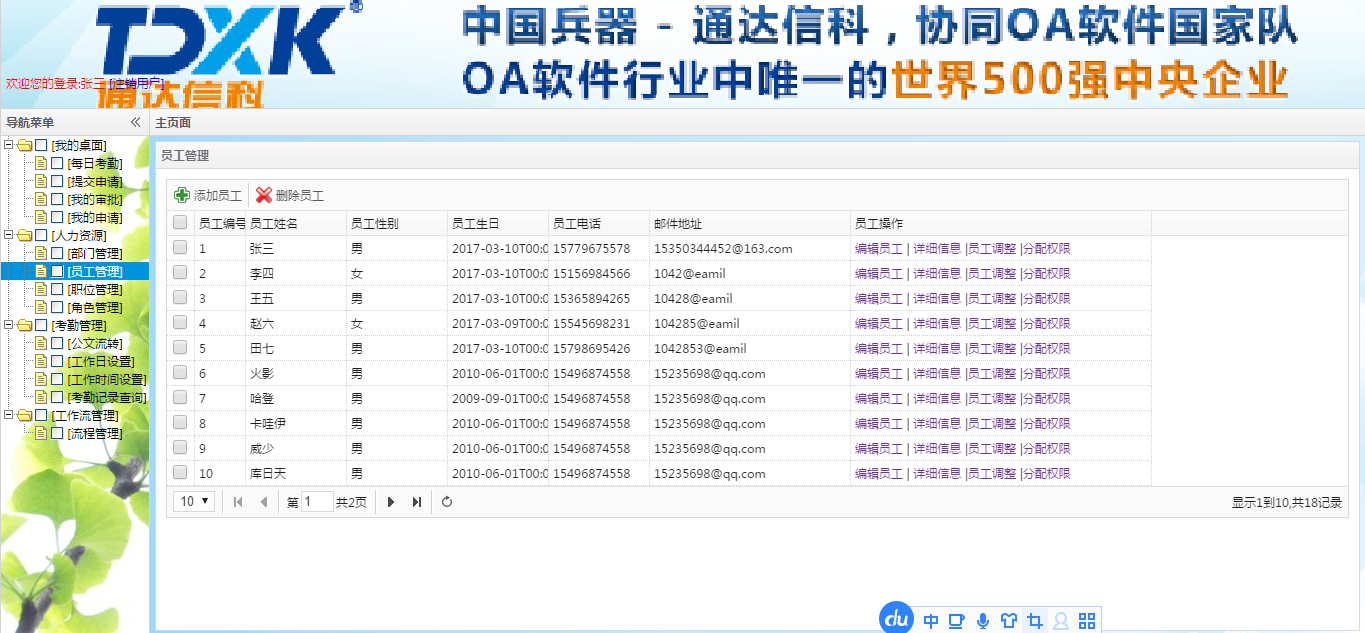Collapse the 我的桌面 tree node
Viewport: 1365px width, 633px height.
pyautogui.click(x=9, y=146)
